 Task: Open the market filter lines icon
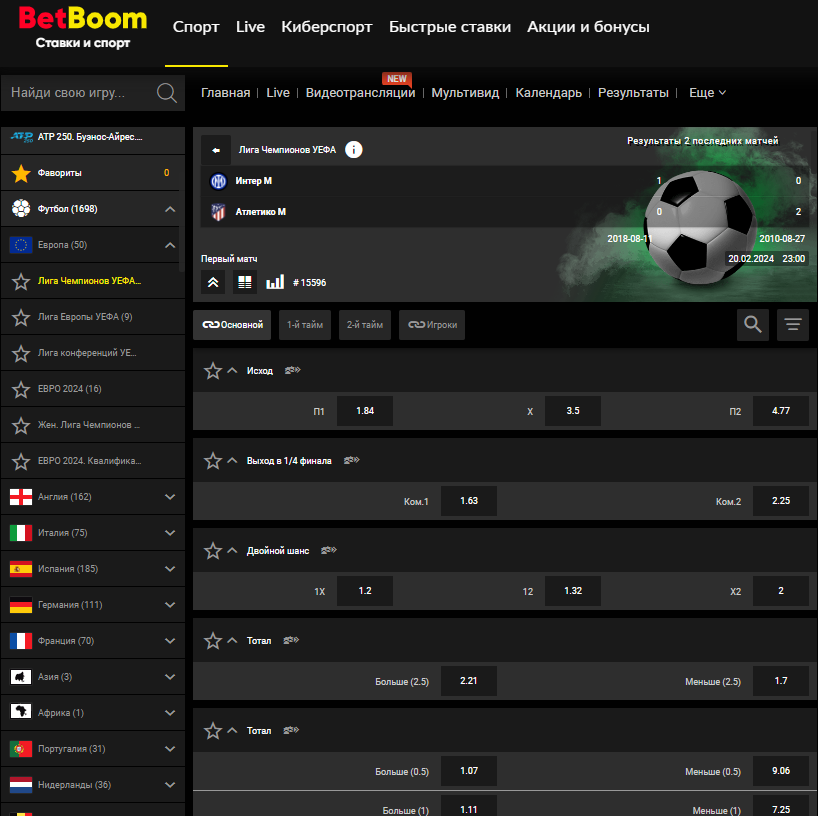792,325
